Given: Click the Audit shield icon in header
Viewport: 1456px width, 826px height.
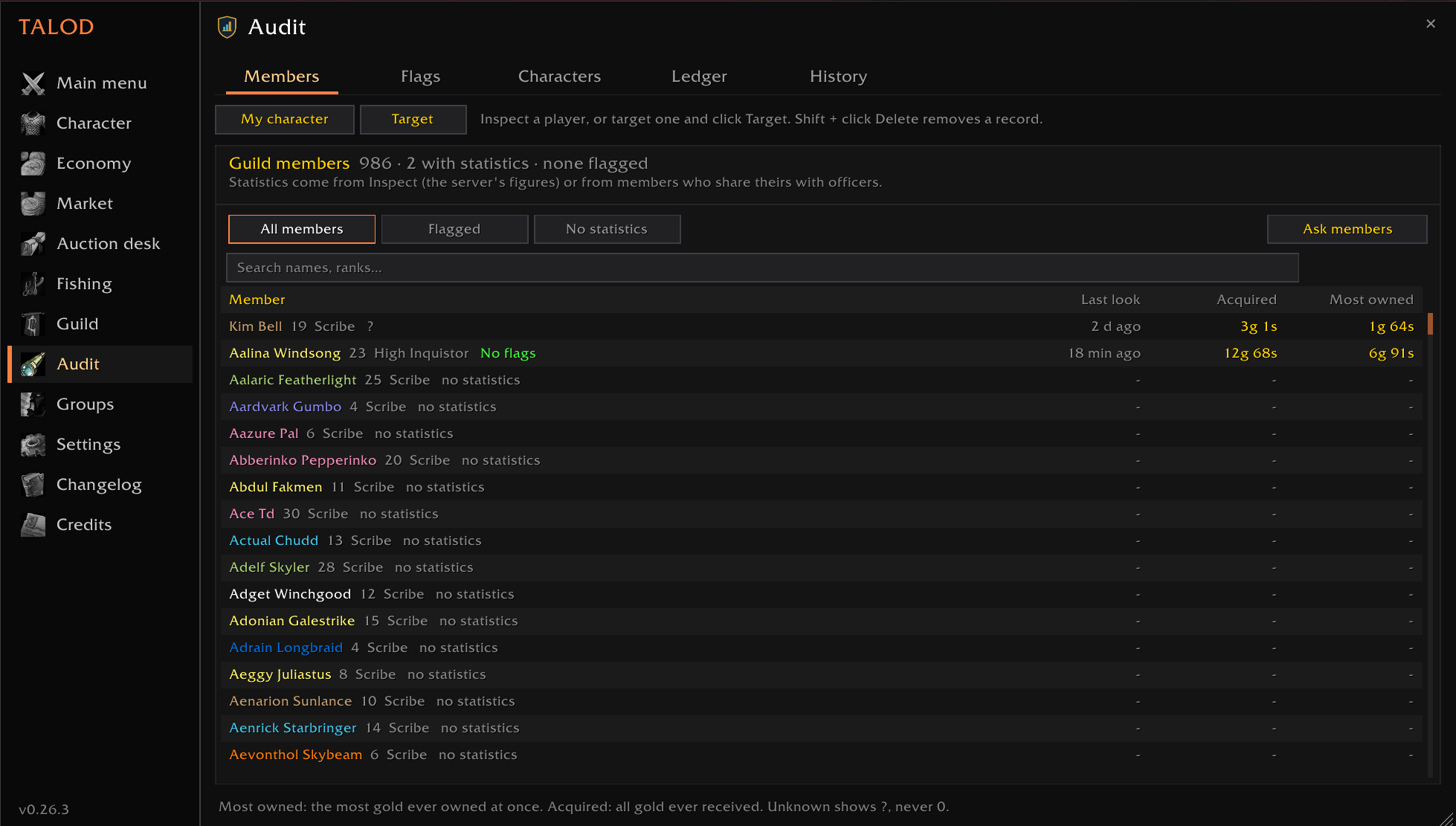Looking at the screenshot, I should (227, 28).
